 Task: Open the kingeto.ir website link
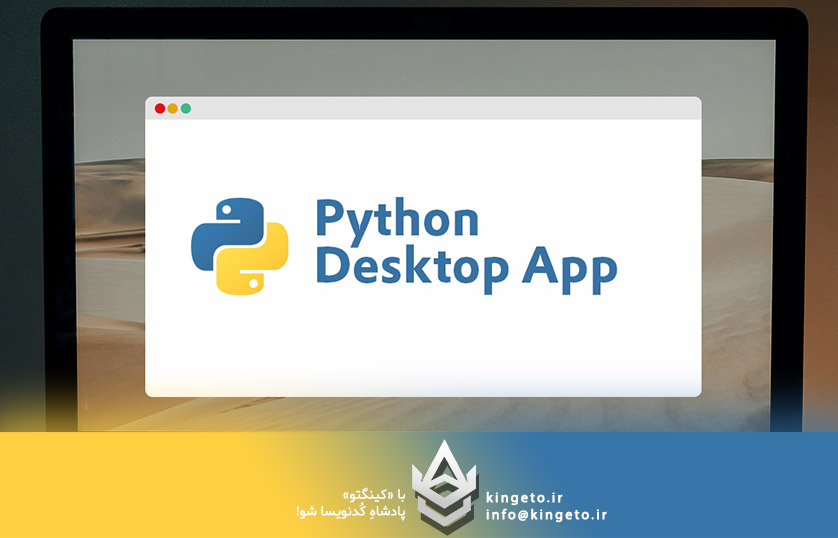(x=524, y=498)
